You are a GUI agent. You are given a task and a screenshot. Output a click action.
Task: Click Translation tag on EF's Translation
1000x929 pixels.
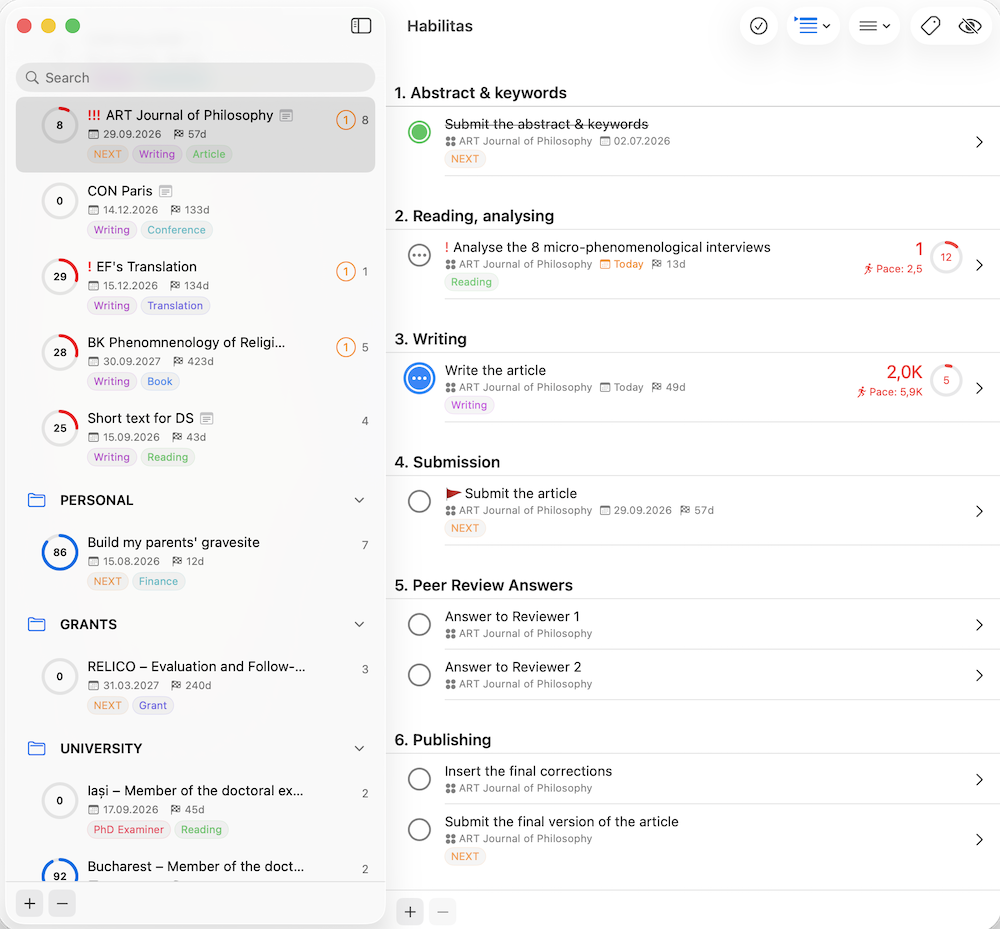(175, 306)
